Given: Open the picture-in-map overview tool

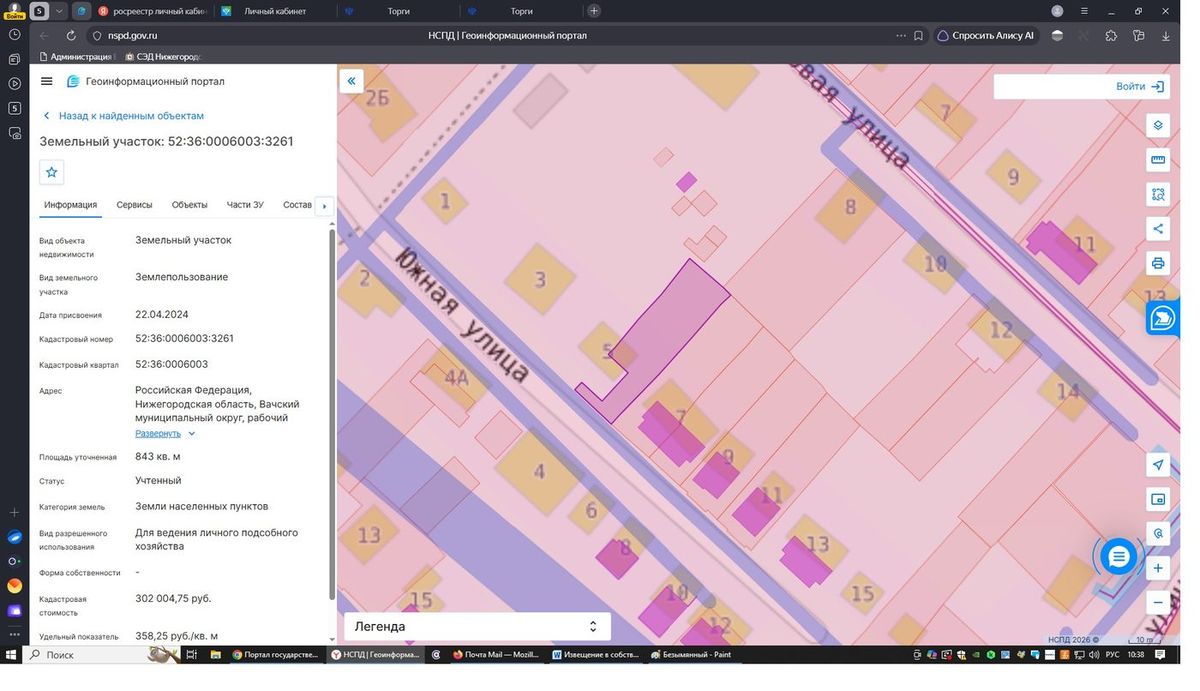Looking at the screenshot, I should [x=1158, y=499].
